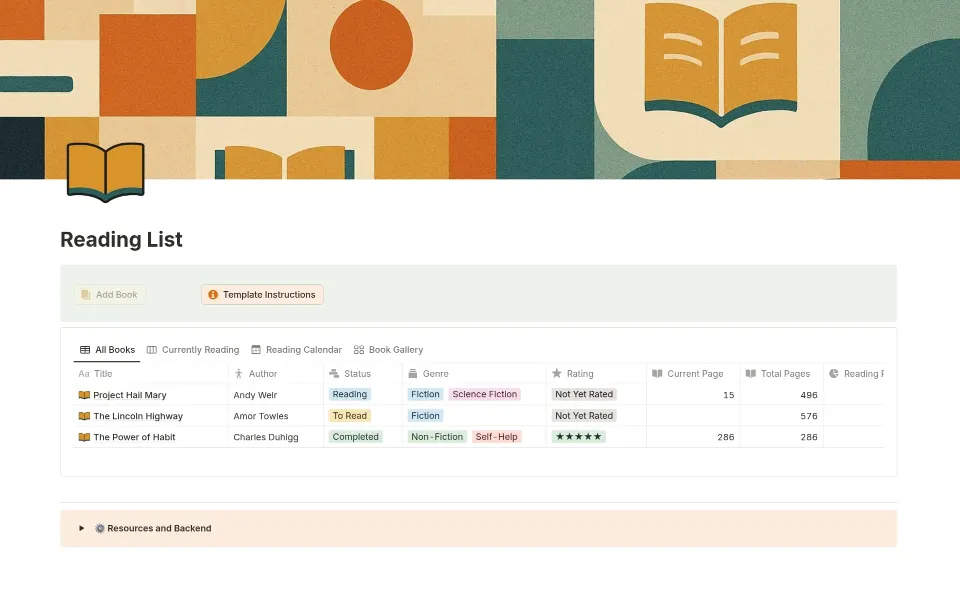This screenshot has width=960, height=600.
Task: Select the total pages value 496
Action: (x=809, y=395)
